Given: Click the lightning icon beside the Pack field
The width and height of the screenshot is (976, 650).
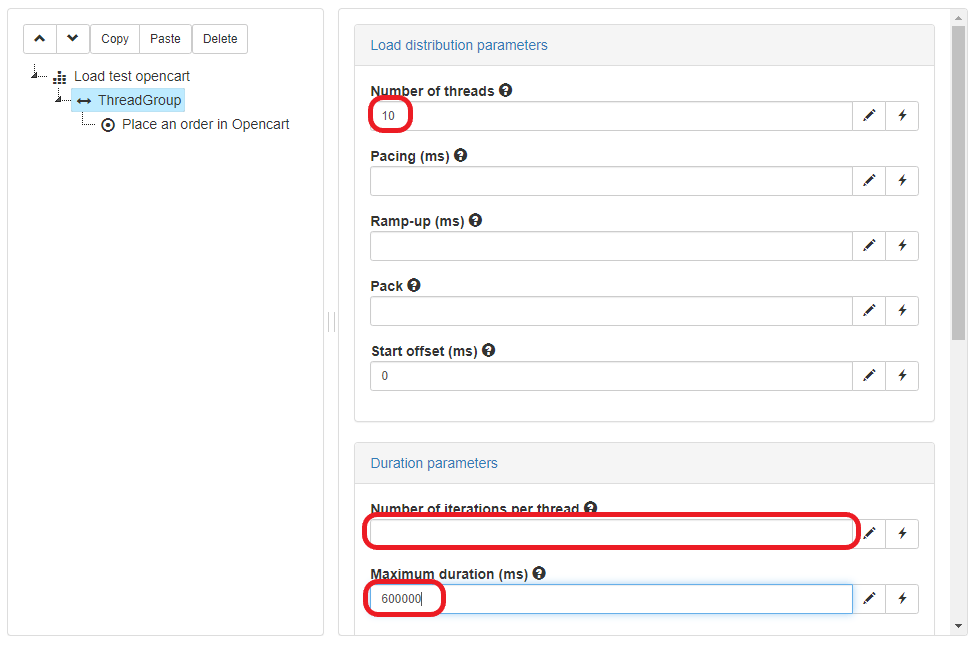Looking at the screenshot, I should click(x=902, y=310).
